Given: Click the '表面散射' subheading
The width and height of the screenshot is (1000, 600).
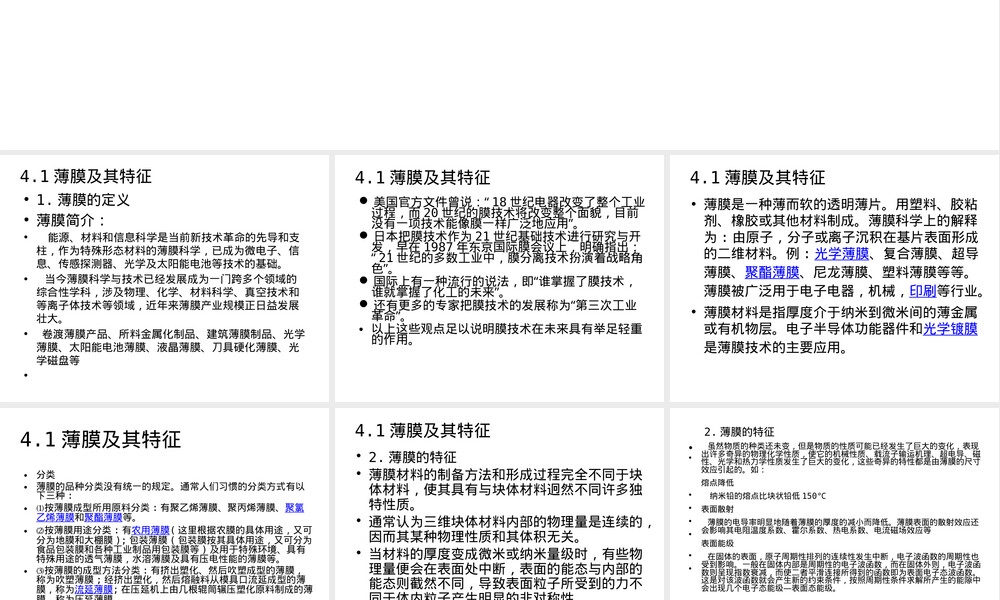Looking at the screenshot, I should click(717, 509).
